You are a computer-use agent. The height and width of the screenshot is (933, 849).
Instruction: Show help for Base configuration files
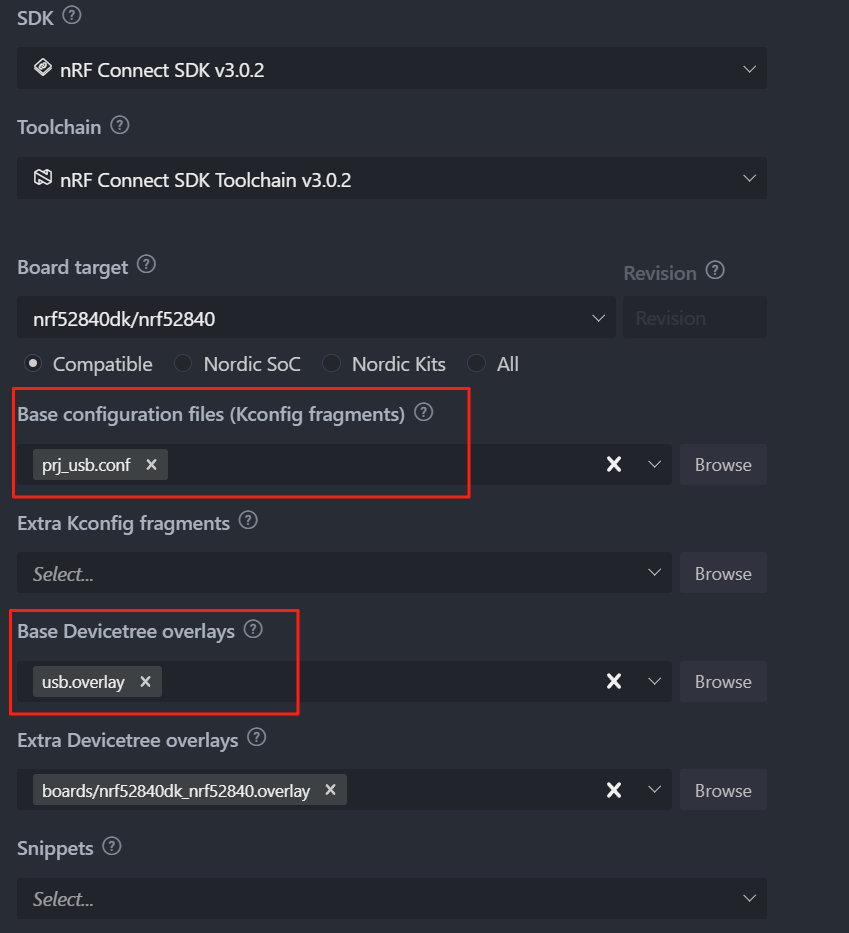tap(424, 412)
